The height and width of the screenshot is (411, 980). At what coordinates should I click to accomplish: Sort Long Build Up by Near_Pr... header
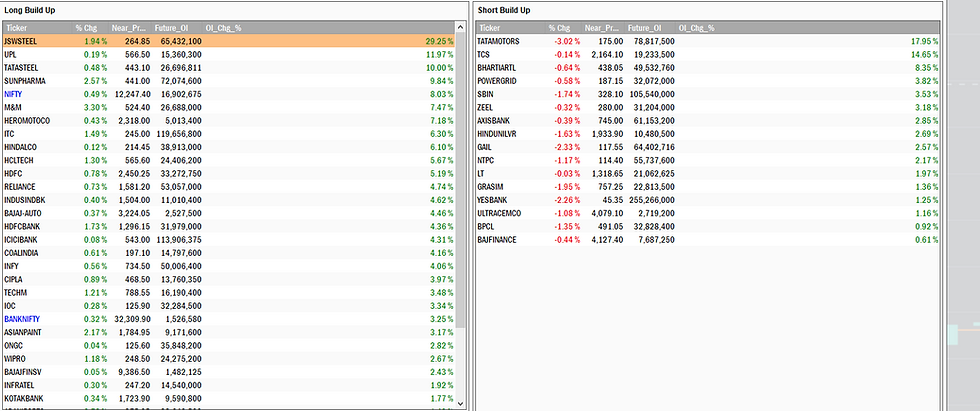click(x=130, y=27)
